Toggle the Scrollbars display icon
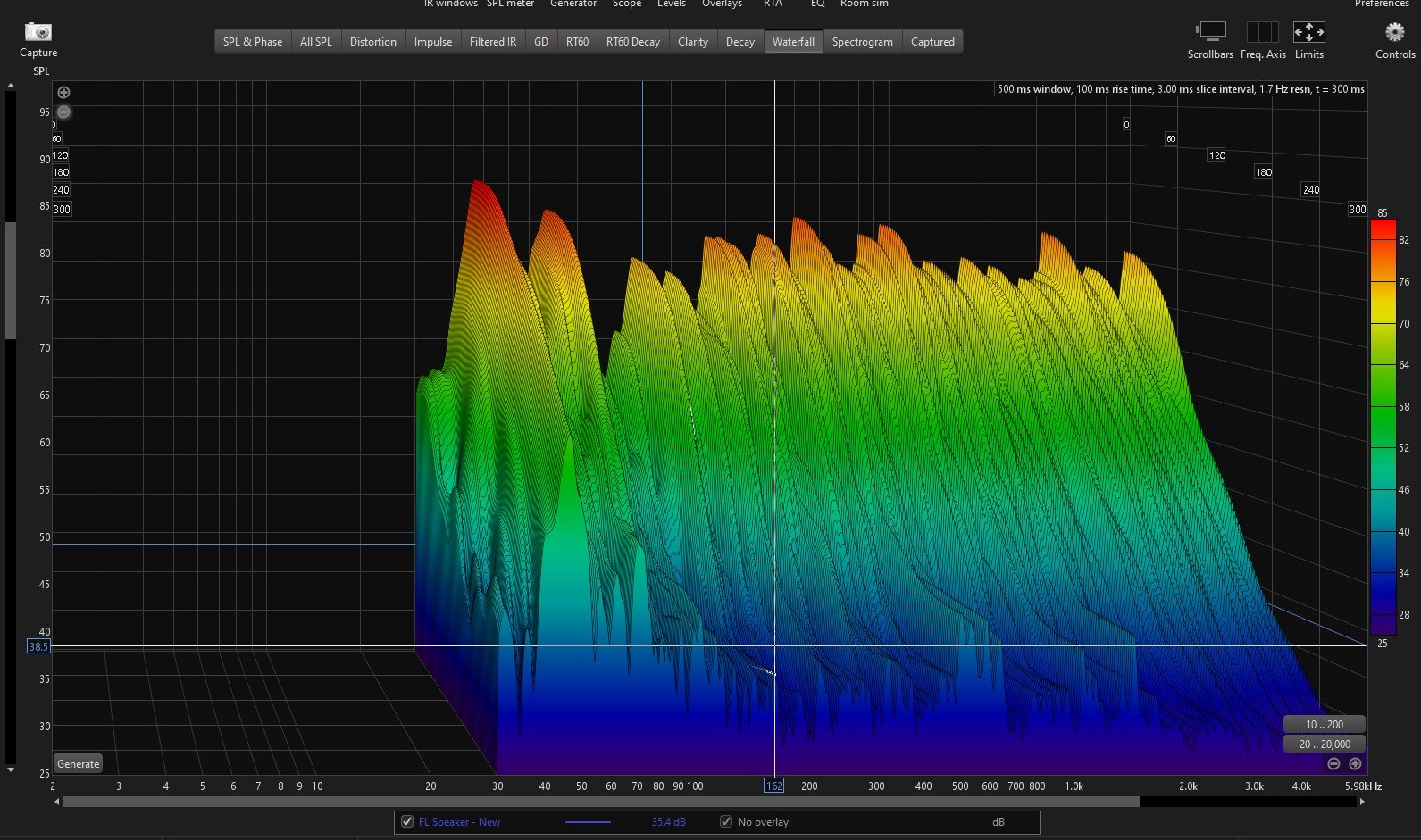This screenshot has height=840, width=1421. click(1210, 32)
